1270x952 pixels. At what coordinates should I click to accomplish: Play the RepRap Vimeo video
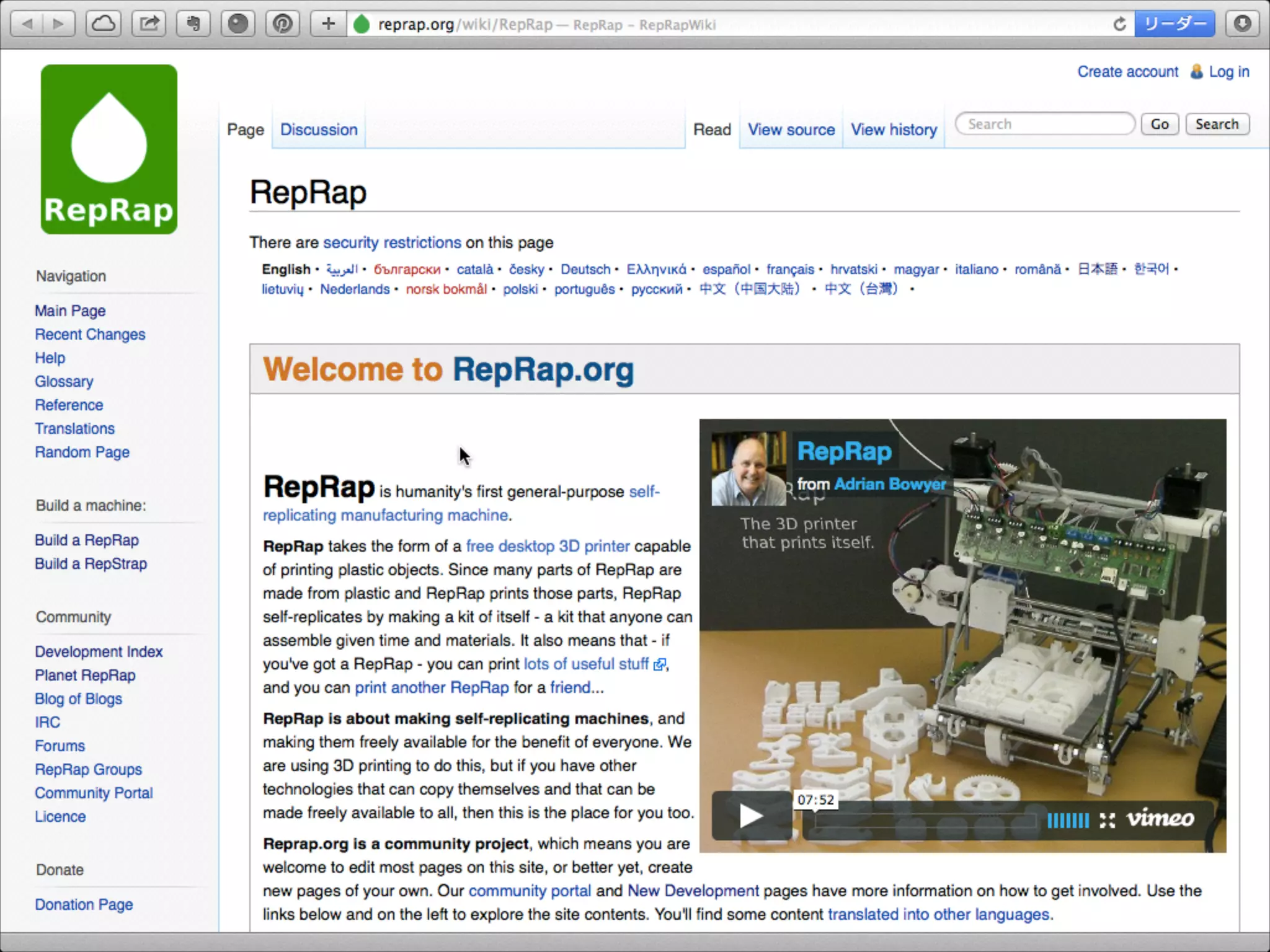(x=751, y=816)
